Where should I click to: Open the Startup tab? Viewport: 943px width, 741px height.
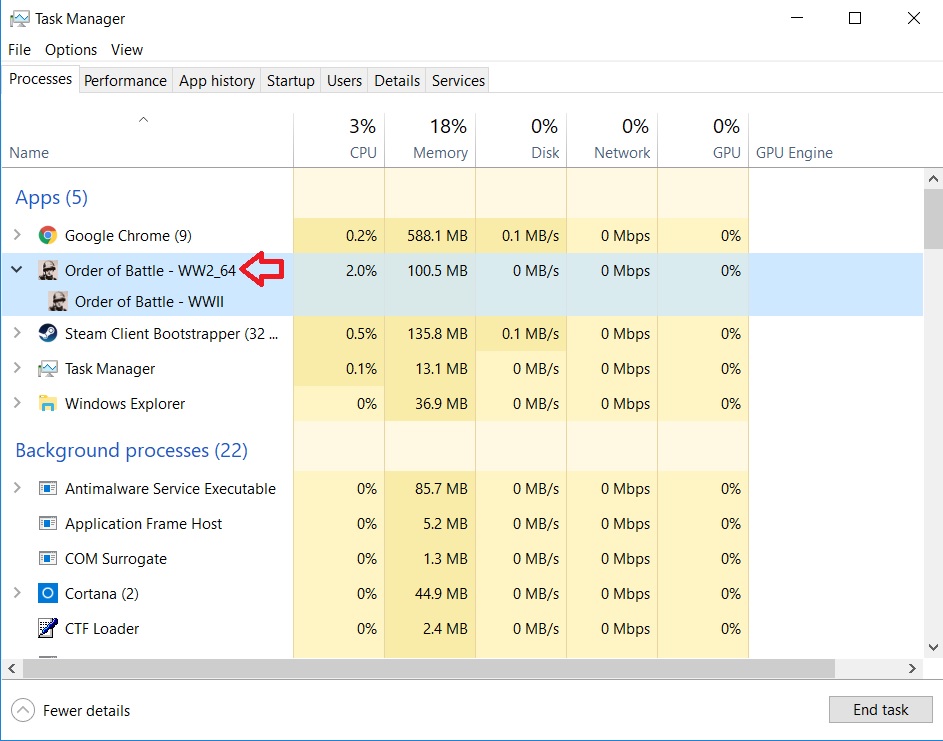tap(290, 81)
